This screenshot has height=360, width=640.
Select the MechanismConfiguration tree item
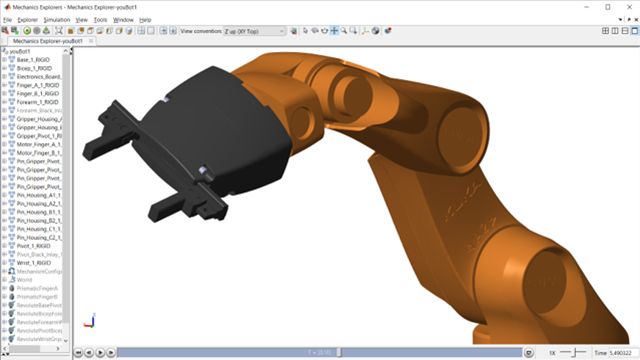tap(39, 271)
